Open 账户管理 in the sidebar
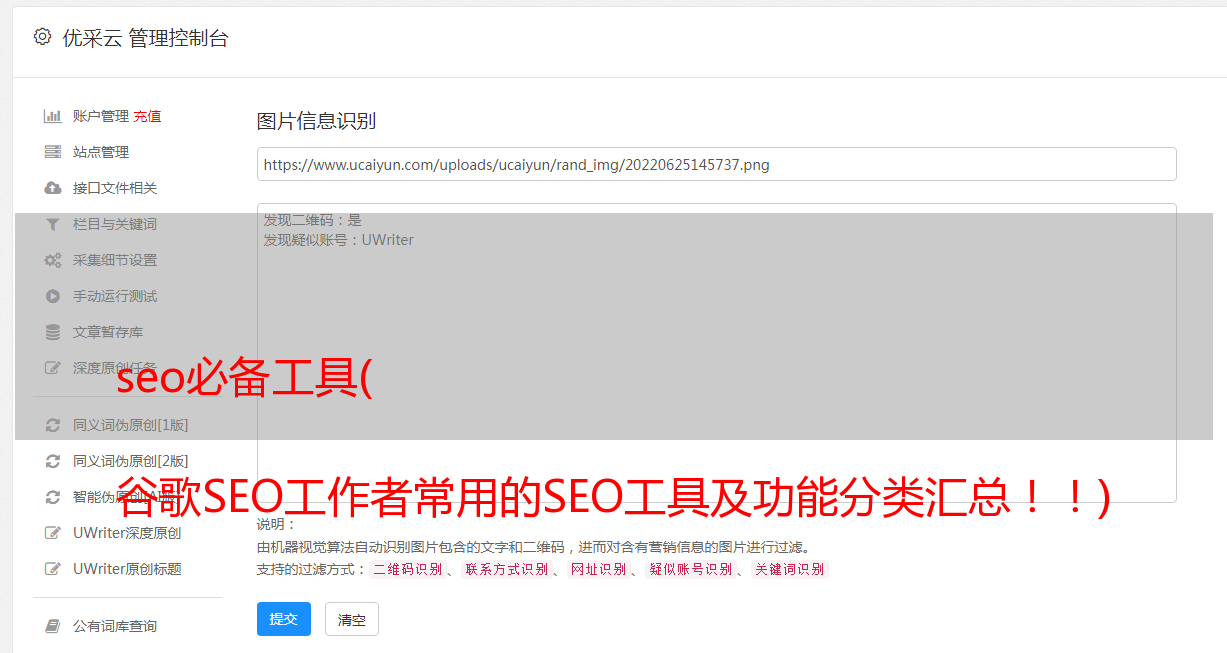The image size is (1227, 653). point(101,116)
